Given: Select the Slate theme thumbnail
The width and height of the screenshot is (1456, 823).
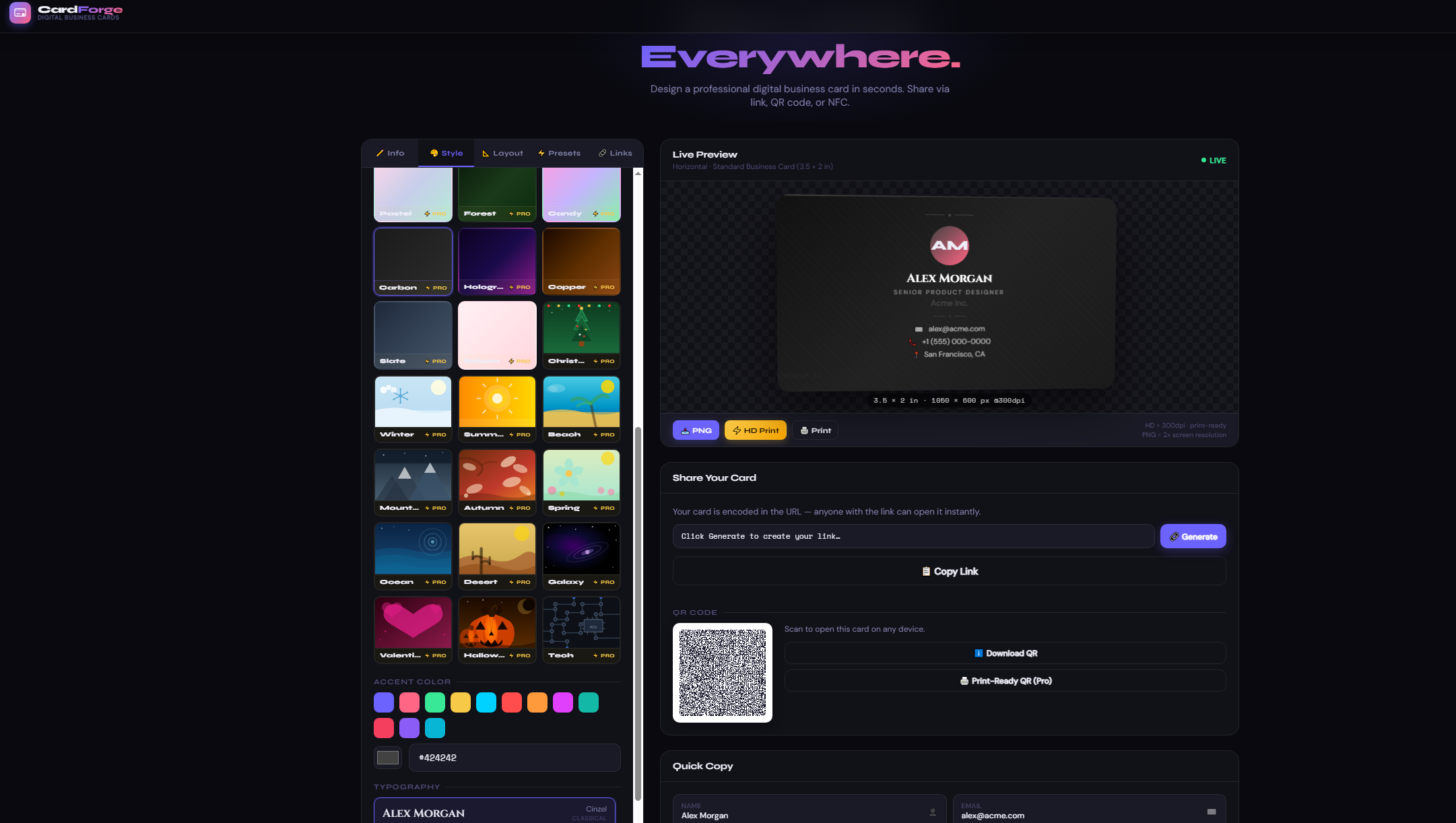Looking at the screenshot, I should [413, 335].
